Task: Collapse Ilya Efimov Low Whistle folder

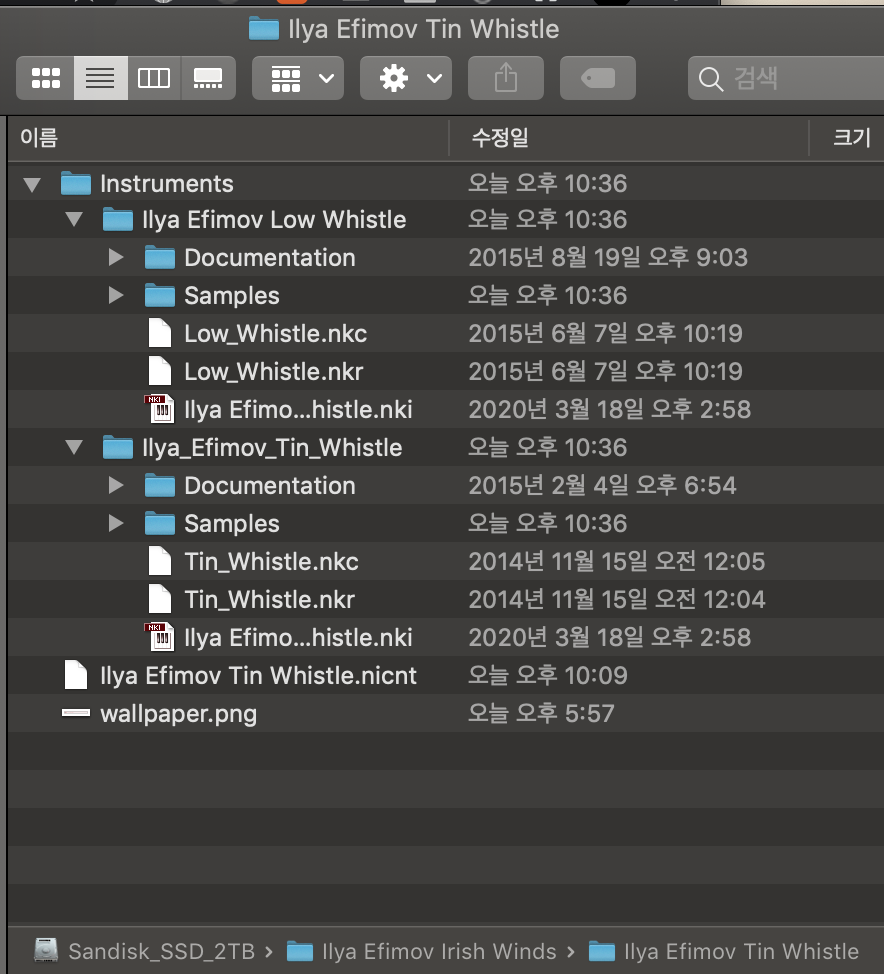Action: point(74,219)
